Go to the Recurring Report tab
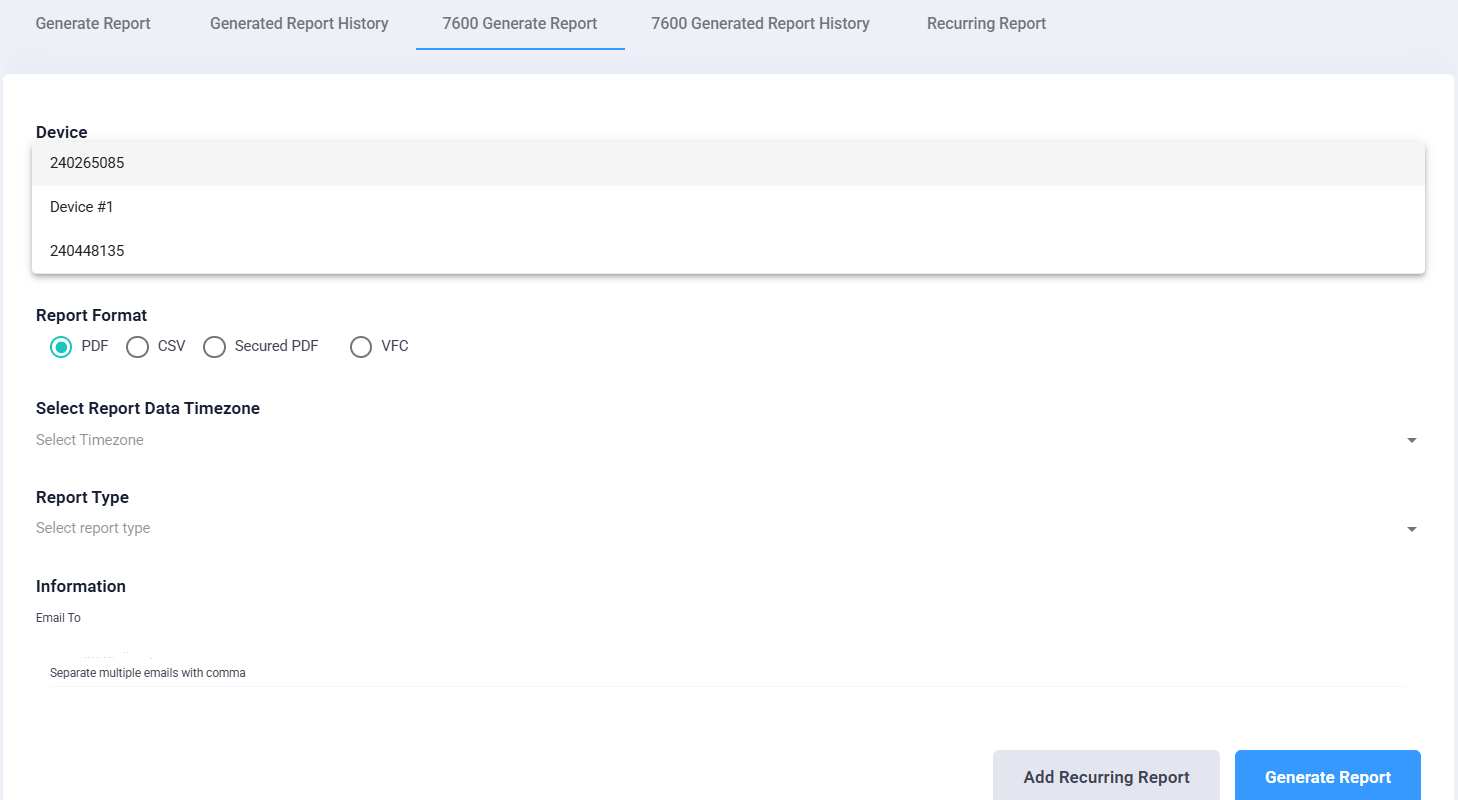Viewport: 1458px width, 800px height. (x=986, y=23)
